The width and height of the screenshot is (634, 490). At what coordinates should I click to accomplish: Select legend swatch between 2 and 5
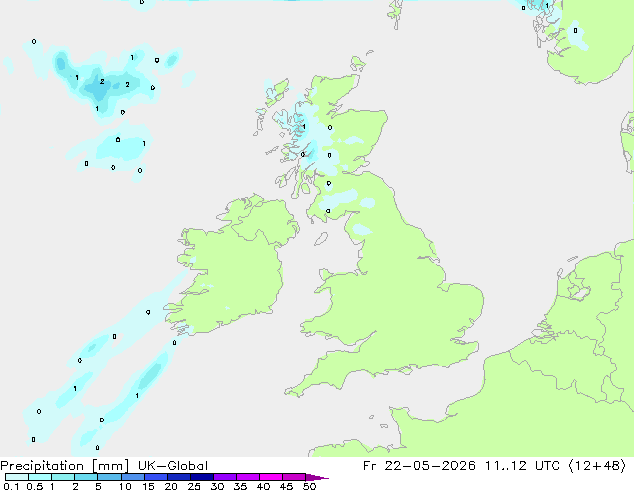(x=86, y=477)
